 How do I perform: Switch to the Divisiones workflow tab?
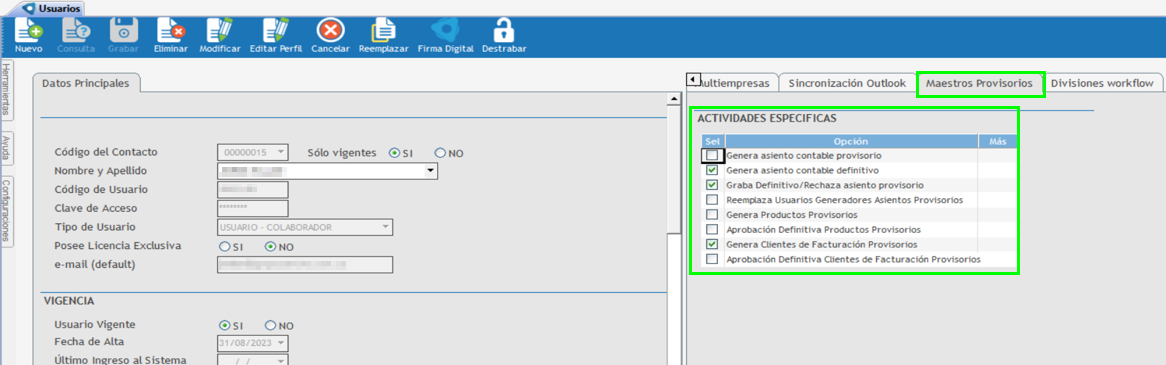(1103, 83)
